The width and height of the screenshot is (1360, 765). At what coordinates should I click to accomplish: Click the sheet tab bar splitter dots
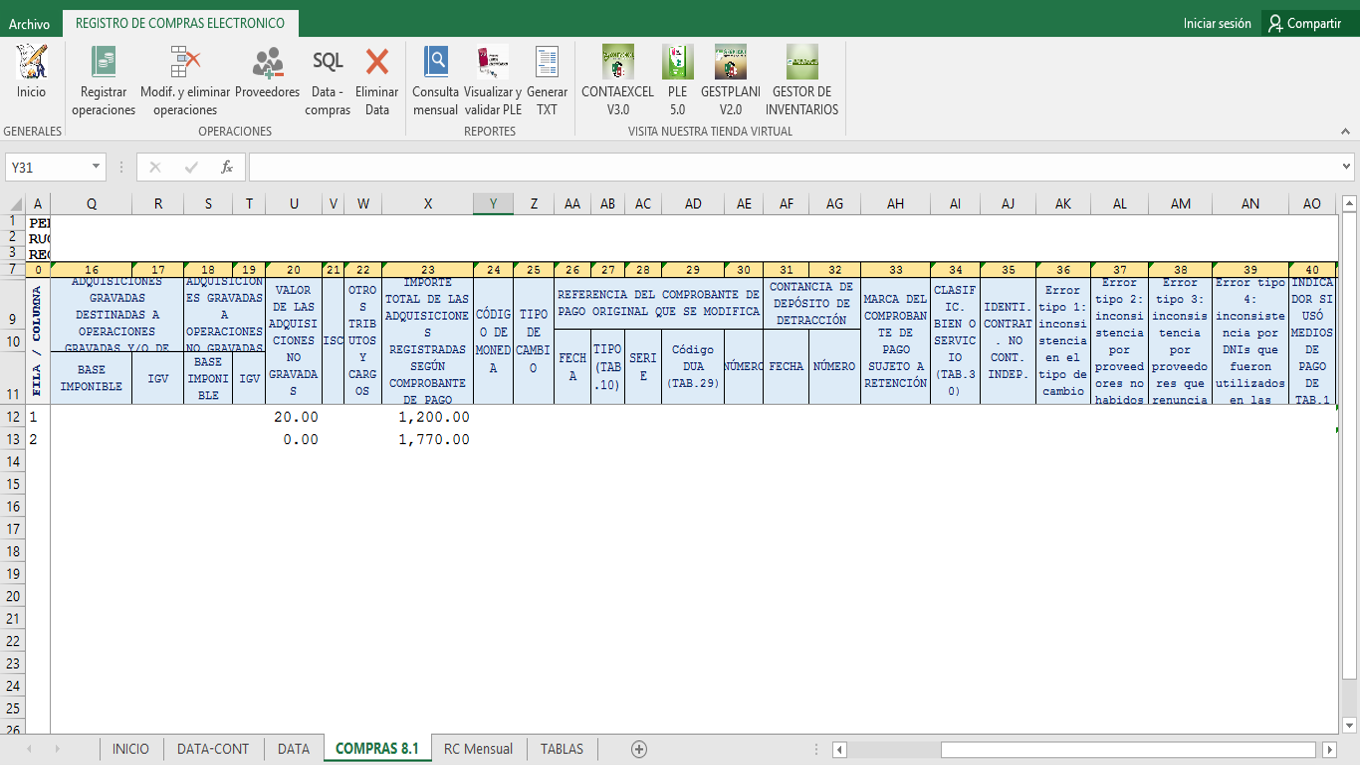pyautogui.click(x=819, y=749)
